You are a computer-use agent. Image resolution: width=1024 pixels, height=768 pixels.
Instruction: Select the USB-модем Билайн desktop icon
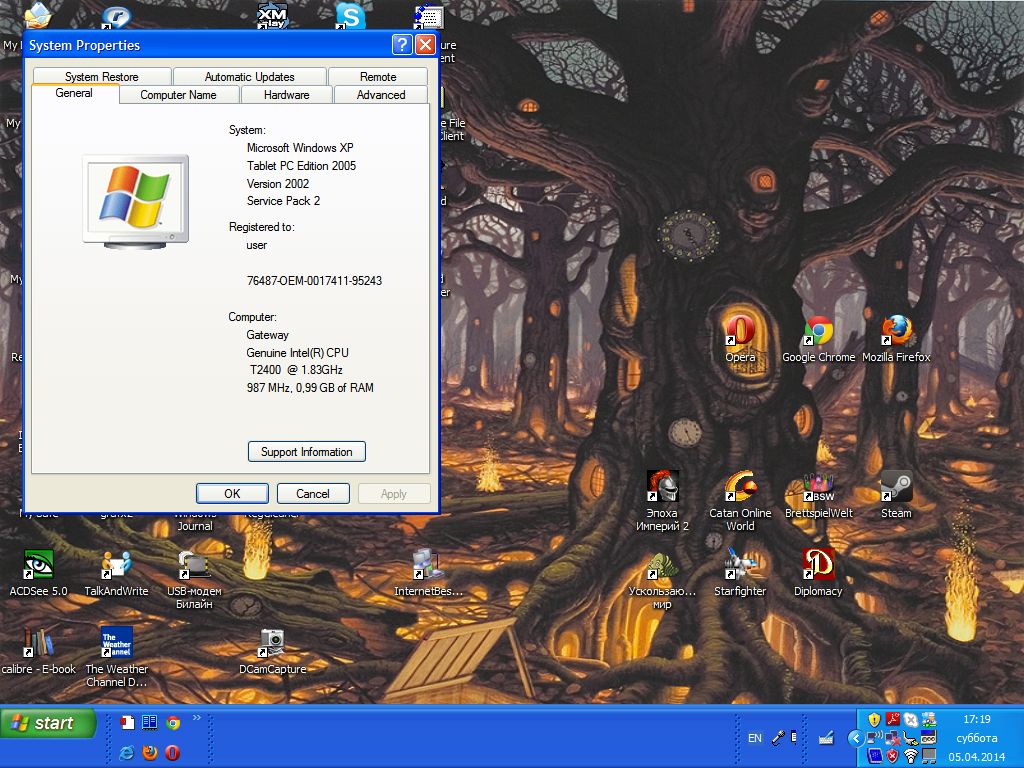(194, 579)
